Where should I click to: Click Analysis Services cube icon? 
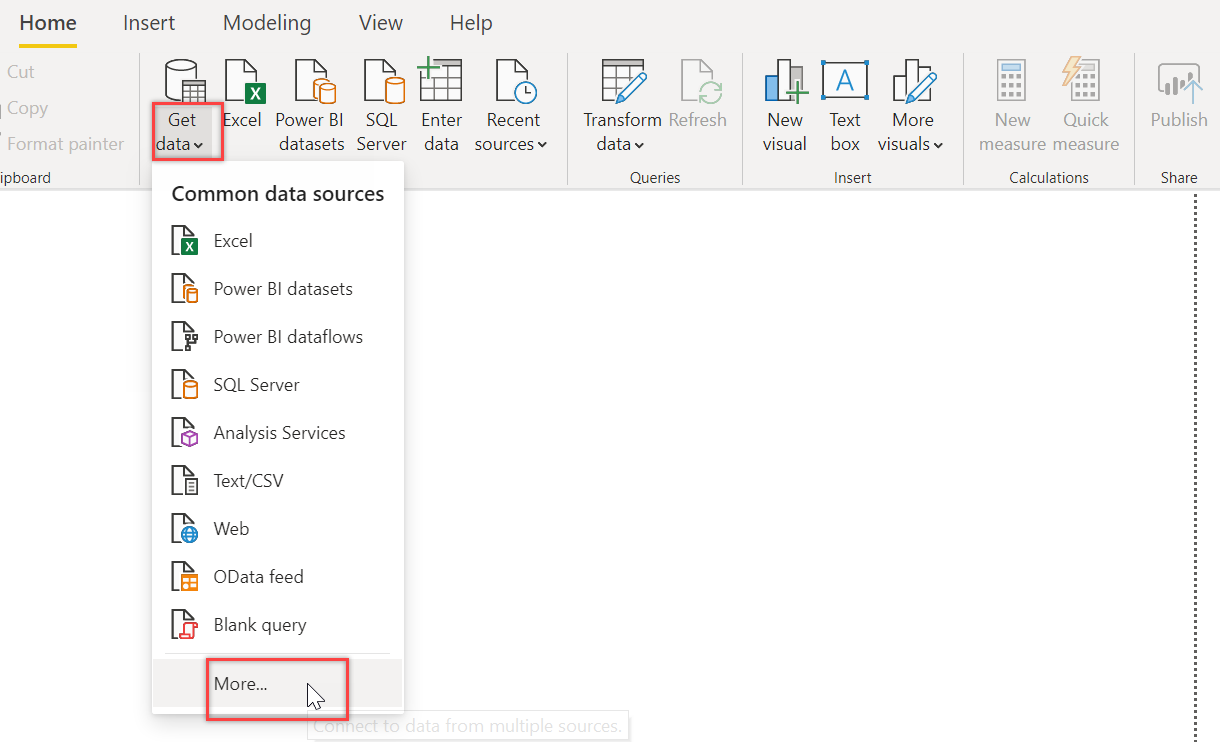[185, 433]
